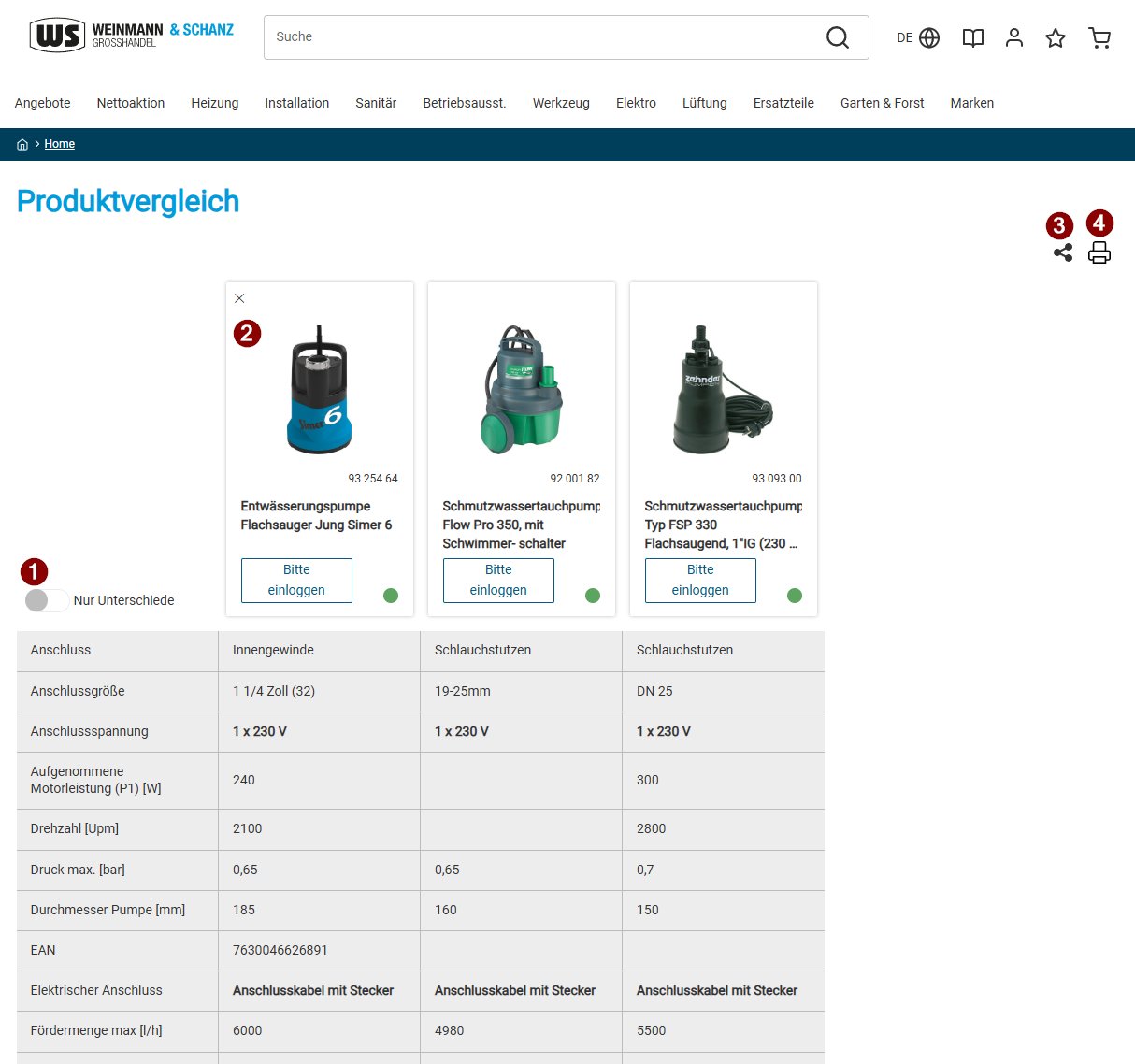Open the favorites star icon
Screen dimensions: 1135x1064
coord(1056,37)
